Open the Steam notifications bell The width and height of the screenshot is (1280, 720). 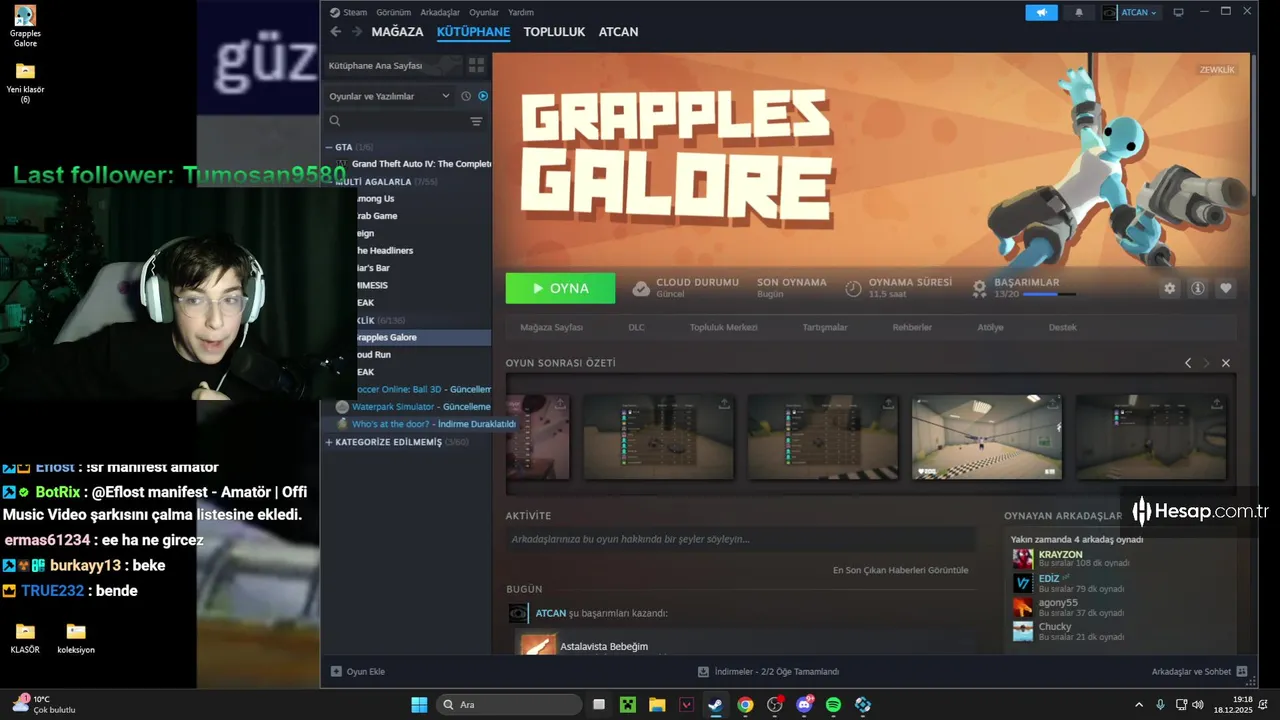pos(1079,12)
